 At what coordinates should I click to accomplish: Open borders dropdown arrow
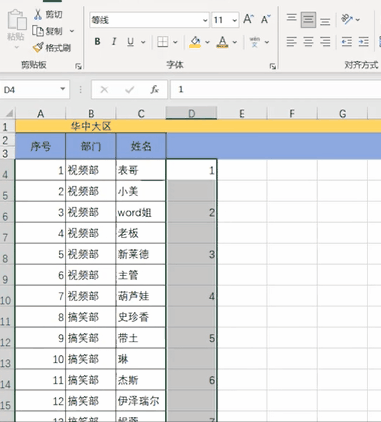coord(175,42)
